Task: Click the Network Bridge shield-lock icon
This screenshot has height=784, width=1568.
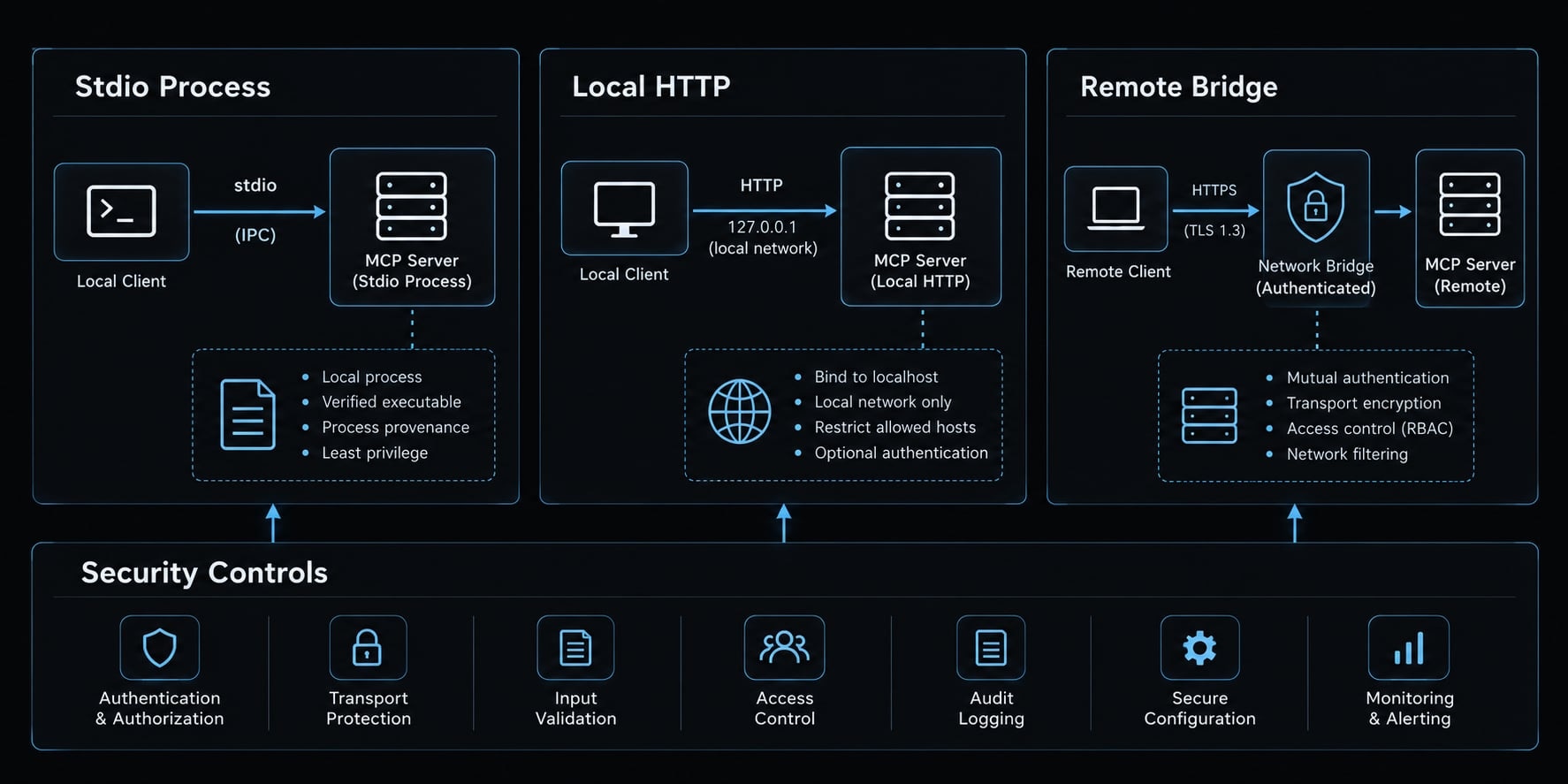Action: [x=1316, y=207]
